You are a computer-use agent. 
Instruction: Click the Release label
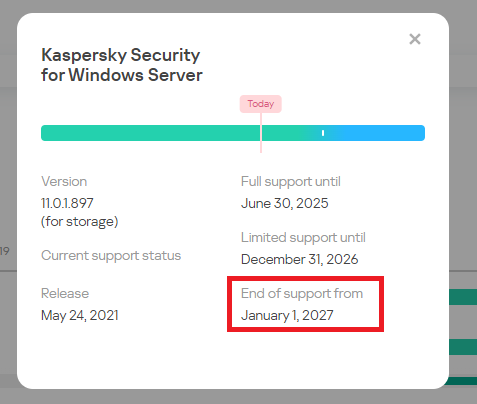pyautogui.click(x=65, y=294)
